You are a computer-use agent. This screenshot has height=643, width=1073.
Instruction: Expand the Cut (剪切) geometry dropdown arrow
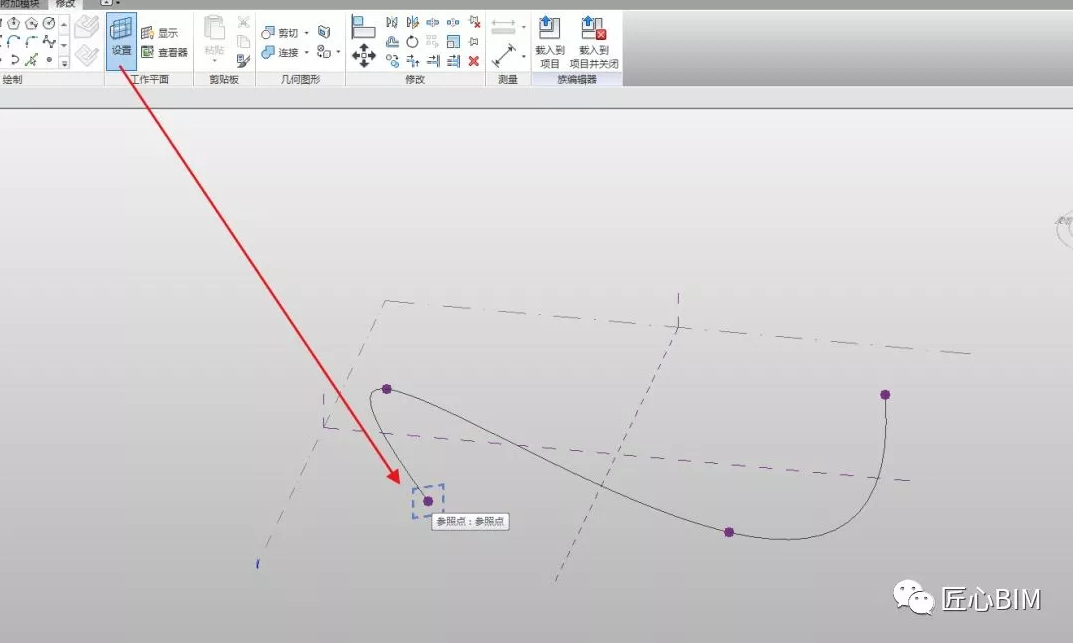306,33
